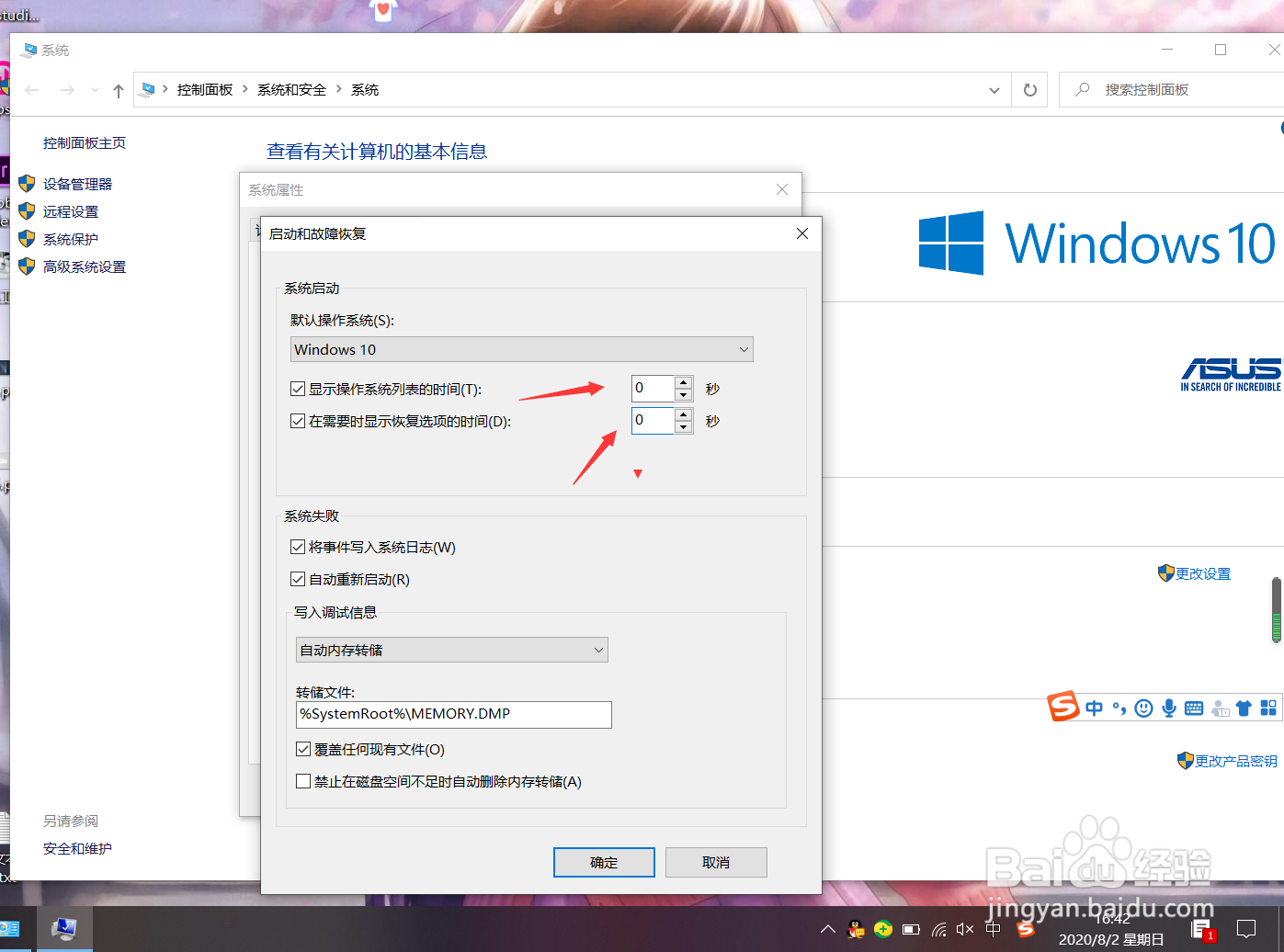Open the Sogou emoji picker icon
The width and height of the screenshot is (1284, 952).
pyautogui.click(x=1143, y=708)
